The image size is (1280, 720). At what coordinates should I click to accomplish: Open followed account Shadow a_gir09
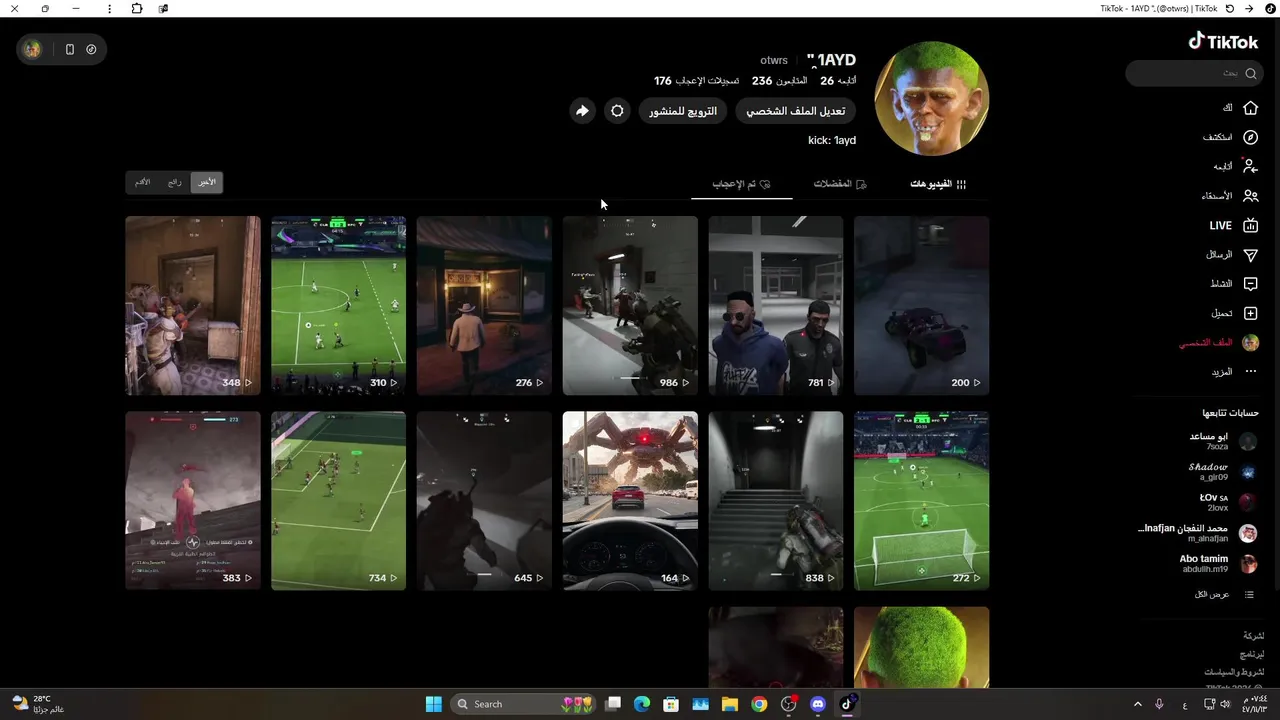tap(1221, 472)
